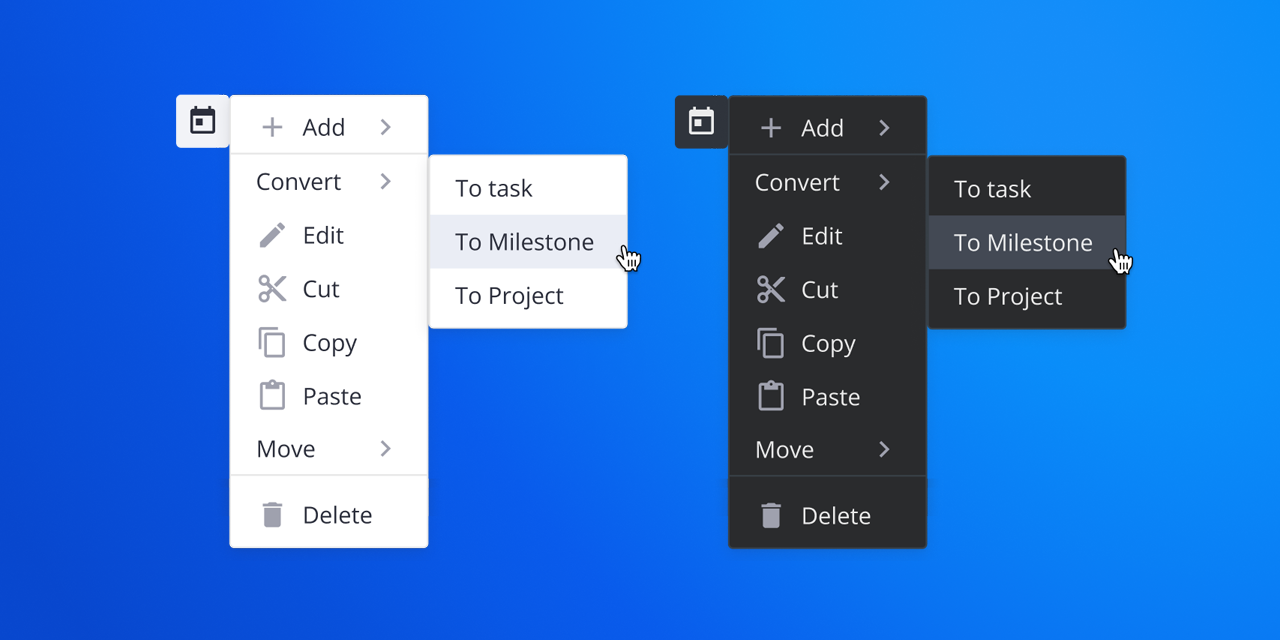Image resolution: width=1280 pixels, height=640 pixels.
Task: Click the scissors Cut icon in light menu
Action: pyautogui.click(x=272, y=289)
